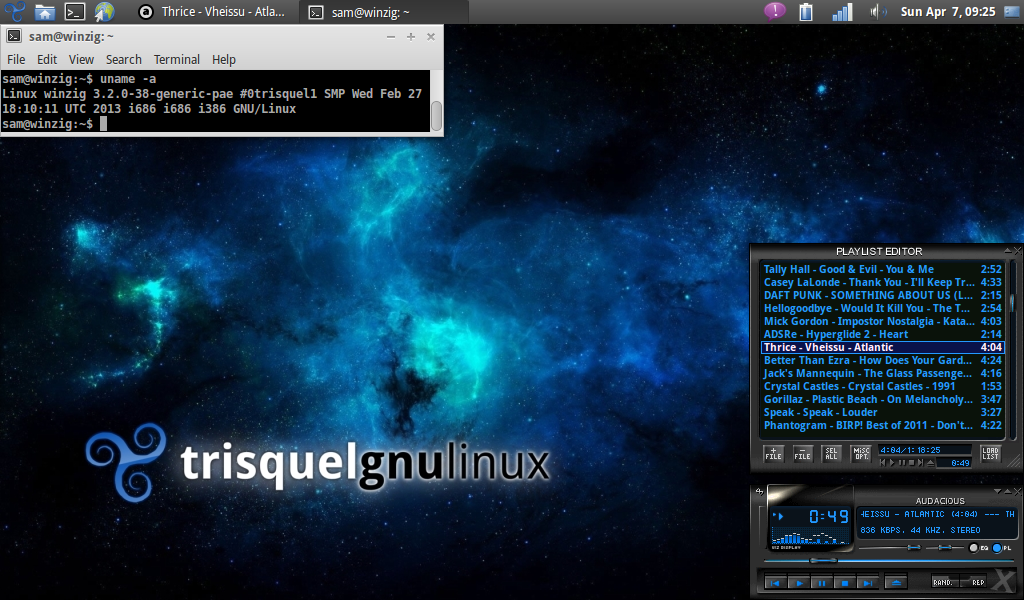Click the SEL ALL button
The height and width of the screenshot is (600, 1024).
[x=831, y=454]
